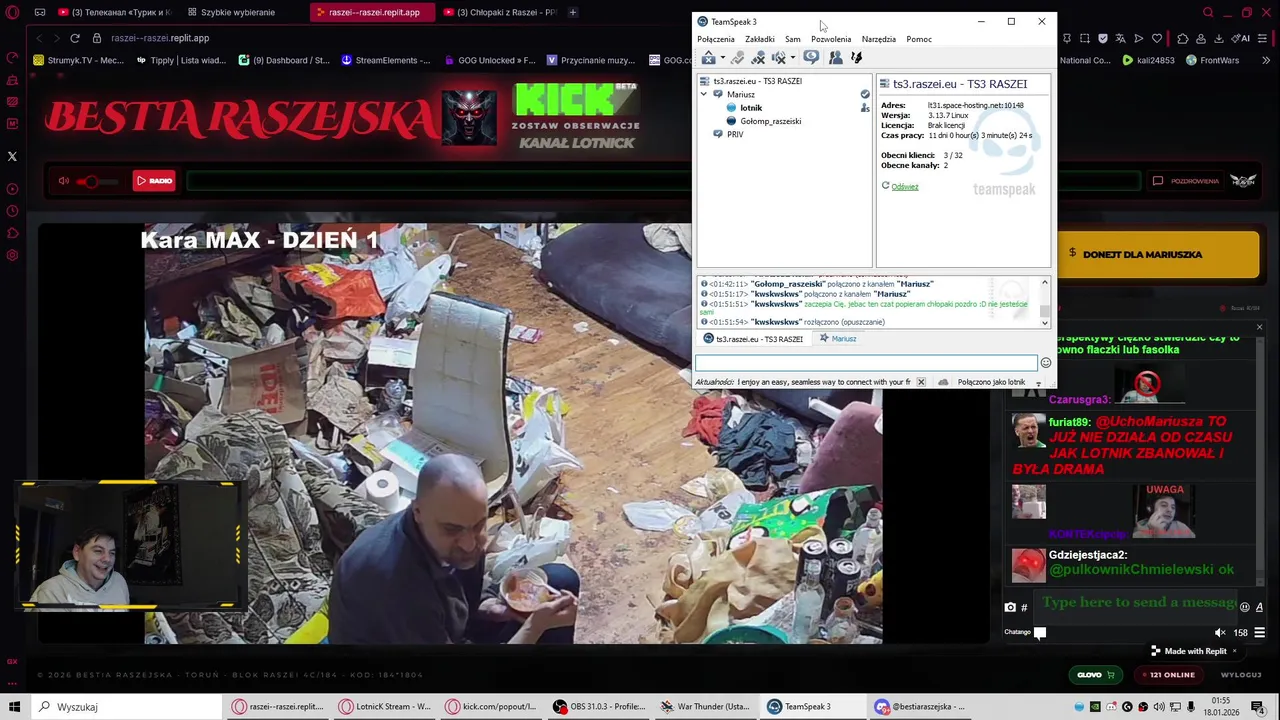Dismiss the Aktualności news ticker with X
The height and width of the screenshot is (720, 1280).
[x=921, y=382]
